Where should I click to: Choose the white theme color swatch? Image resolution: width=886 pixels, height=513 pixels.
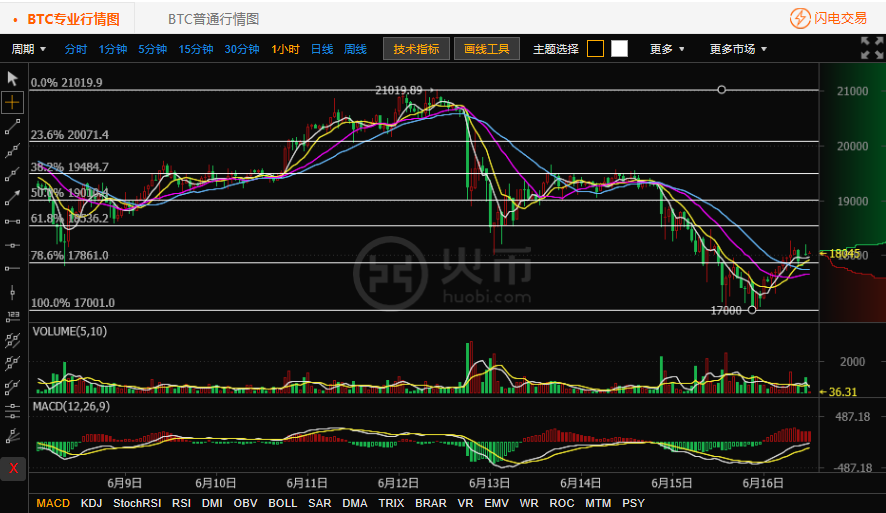pos(620,49)
